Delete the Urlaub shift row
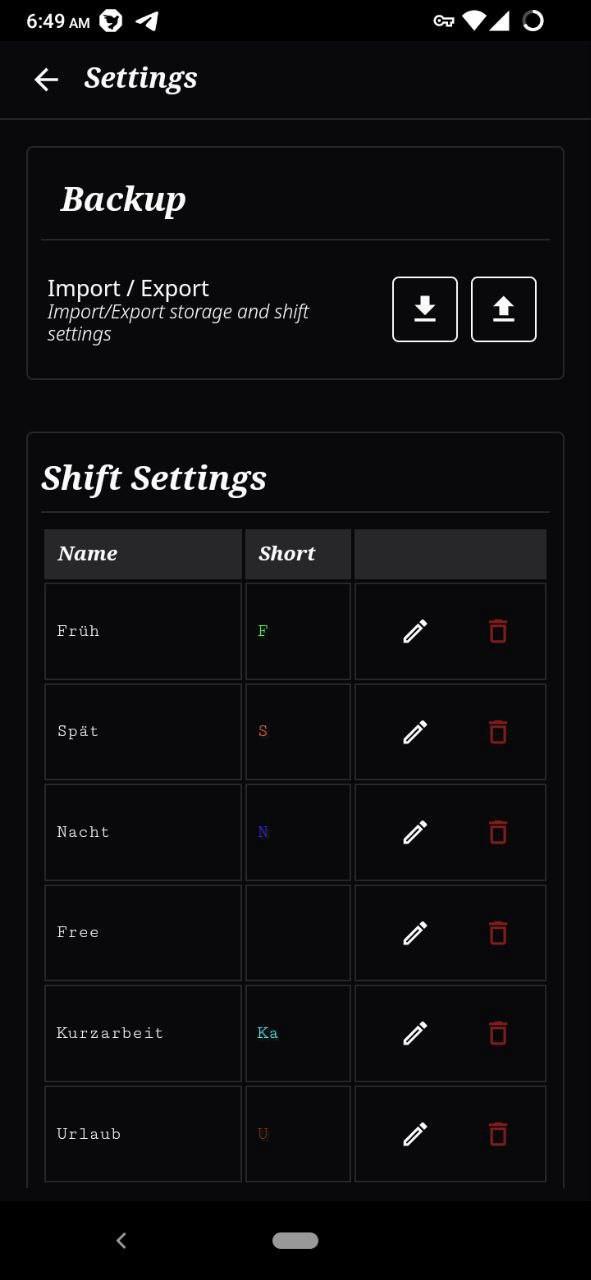 497,1133
